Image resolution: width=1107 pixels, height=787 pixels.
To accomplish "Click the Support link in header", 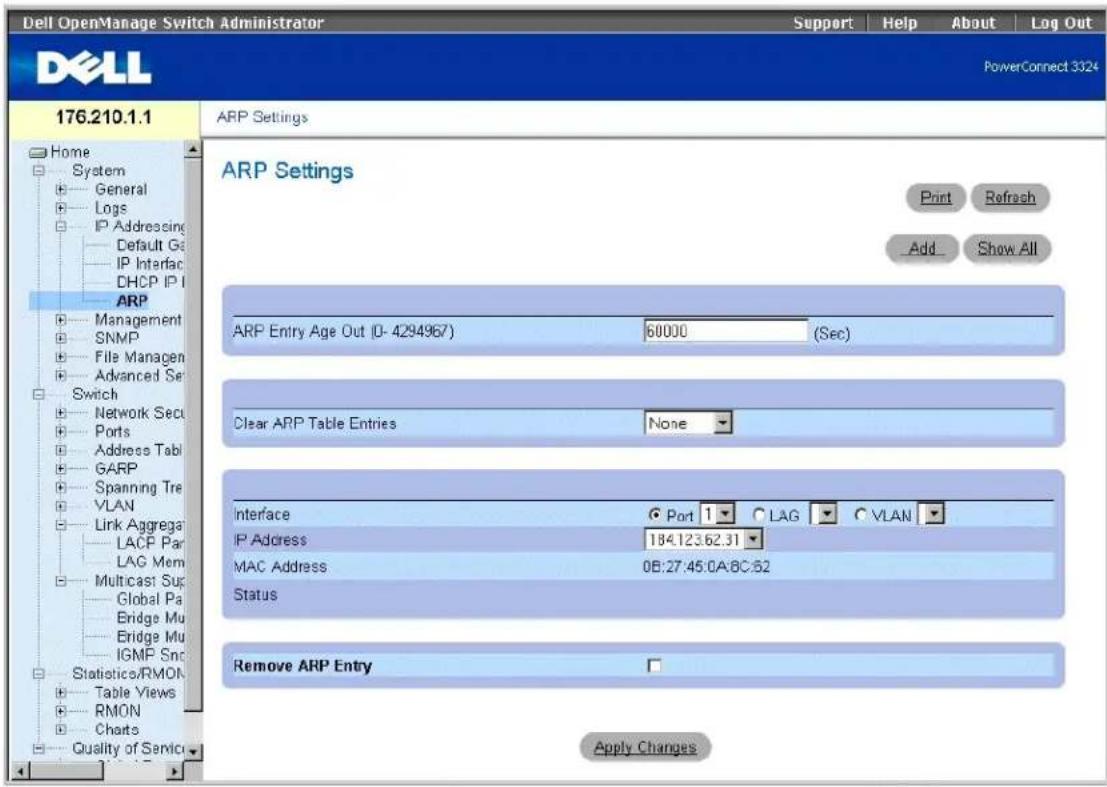I will [822, 23].
